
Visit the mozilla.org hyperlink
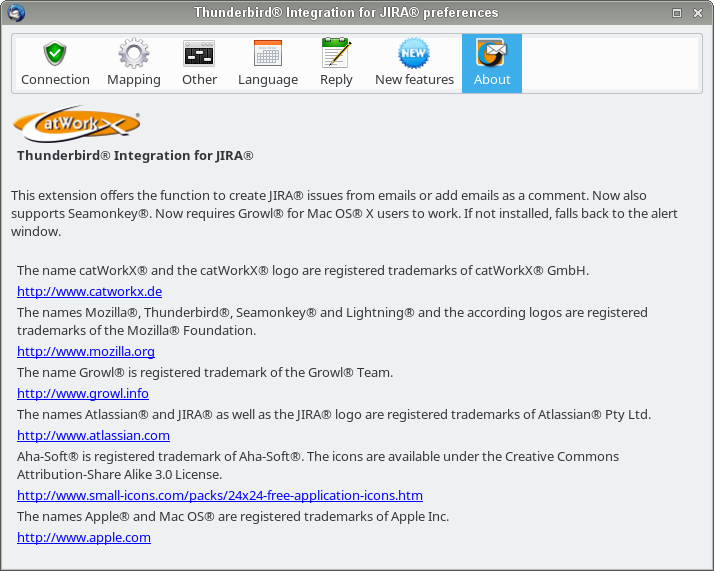[x=86, y=352]
